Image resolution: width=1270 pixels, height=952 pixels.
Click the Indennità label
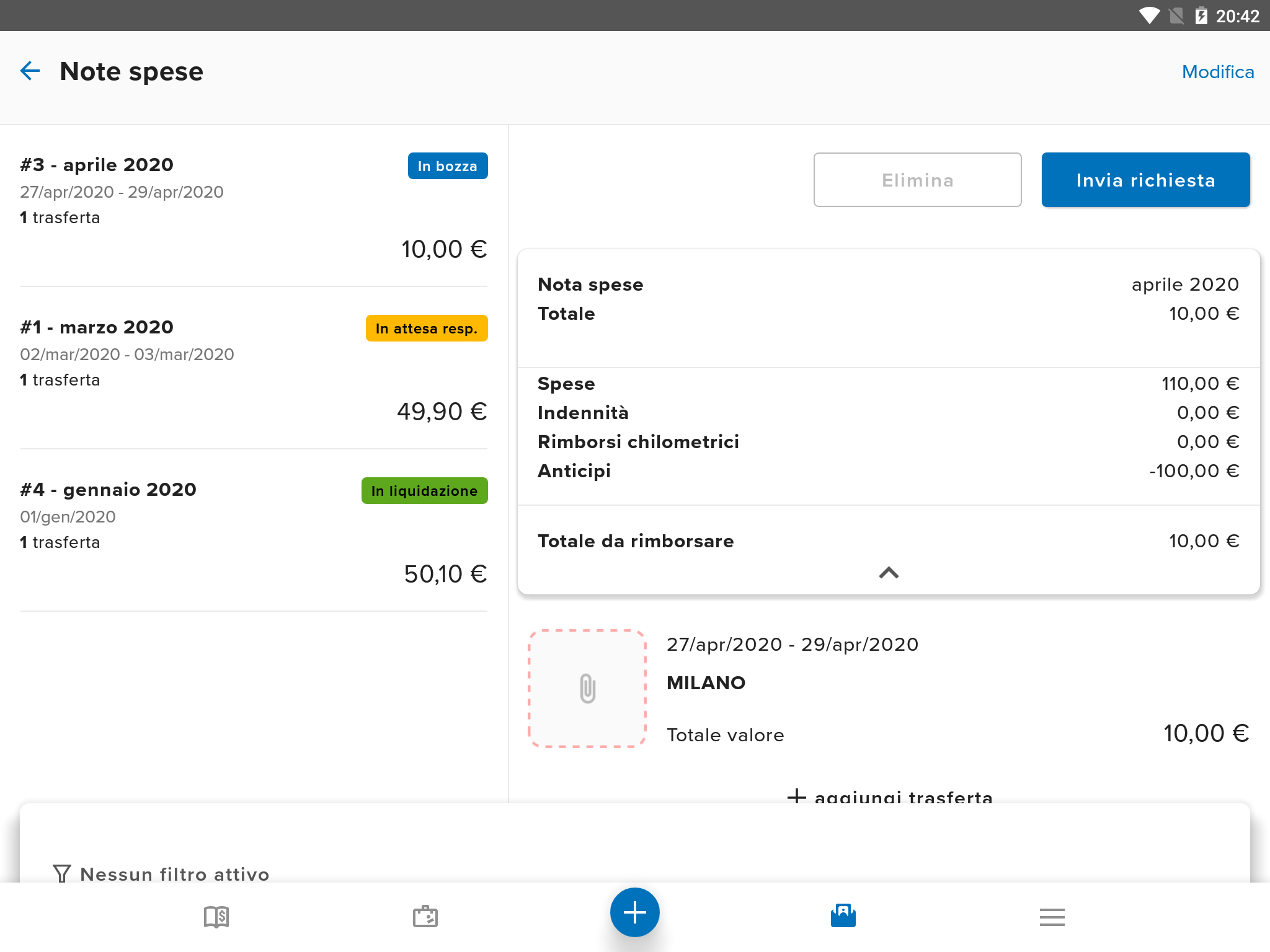click(x=583, y=413)
